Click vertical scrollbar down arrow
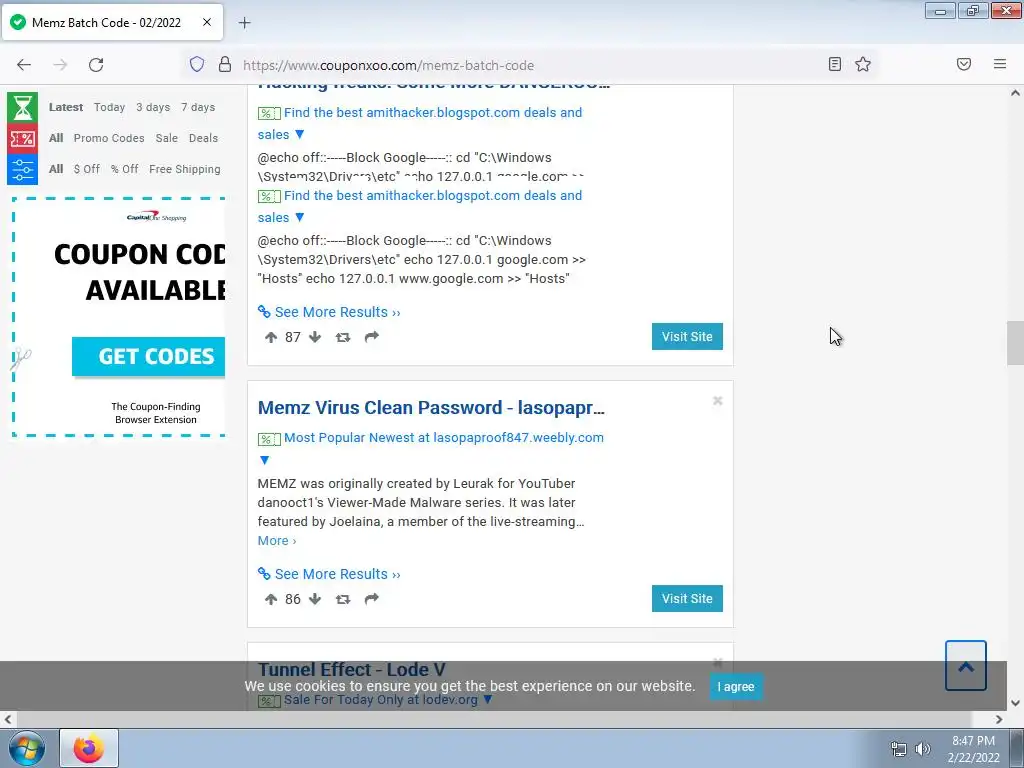 (x=1015, y=703)
